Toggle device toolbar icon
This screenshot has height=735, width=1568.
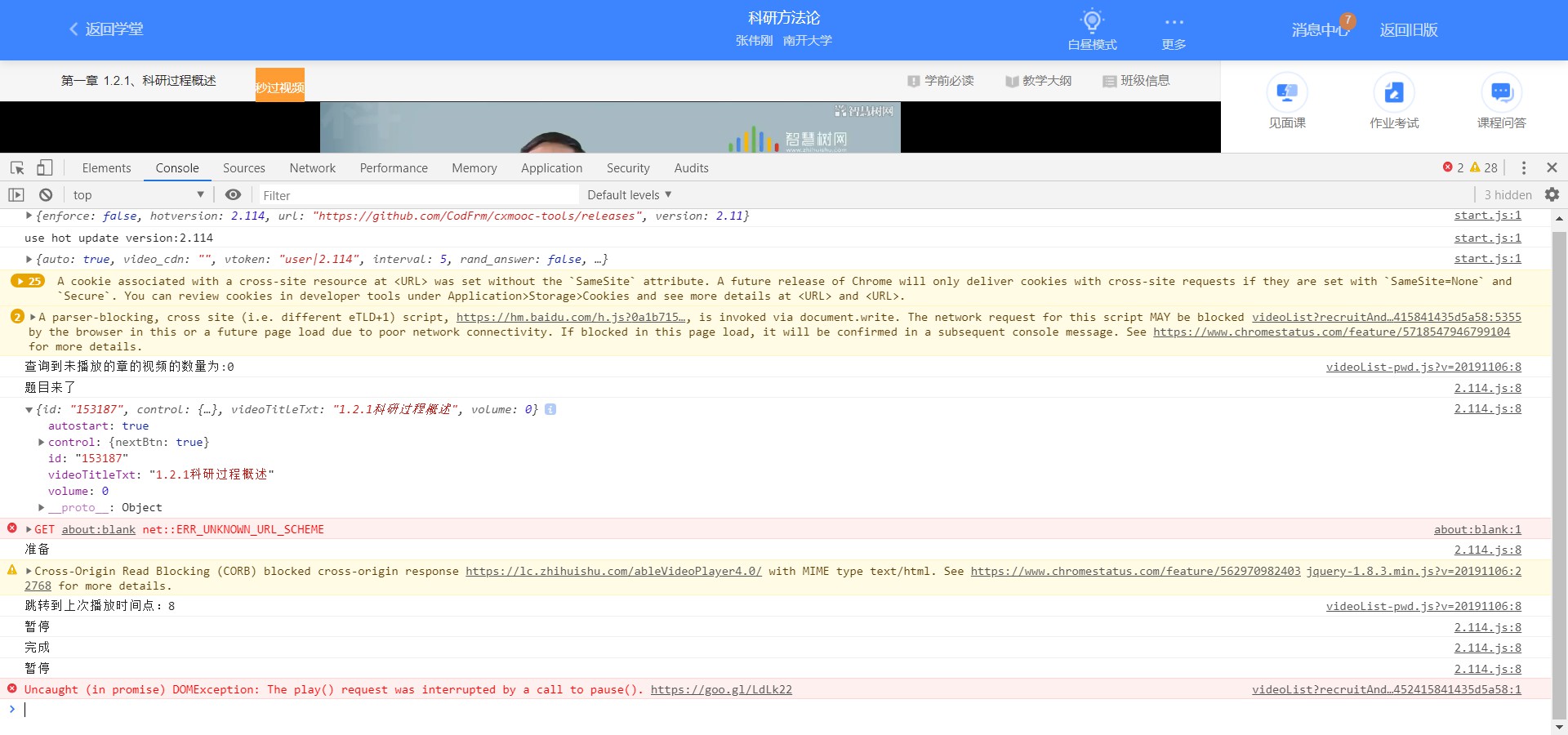pyautogui.click(x=45, y=167)
